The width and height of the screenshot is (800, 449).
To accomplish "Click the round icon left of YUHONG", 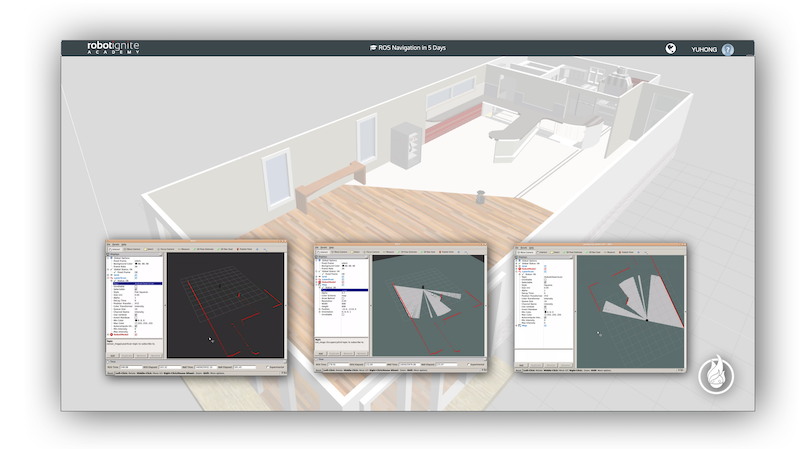I will [670, 48].
